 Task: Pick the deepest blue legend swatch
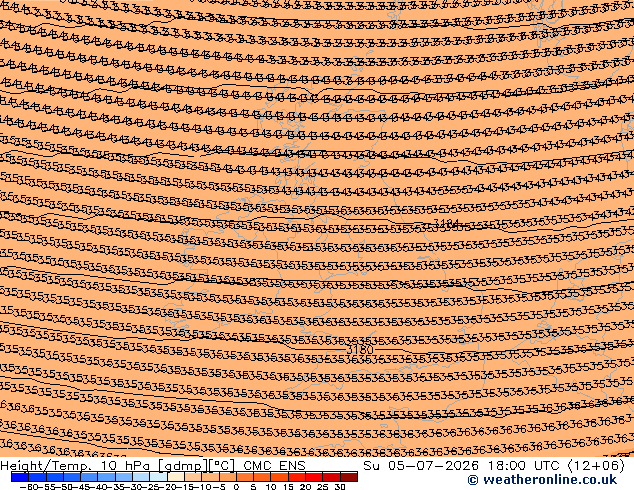[20, 477]
